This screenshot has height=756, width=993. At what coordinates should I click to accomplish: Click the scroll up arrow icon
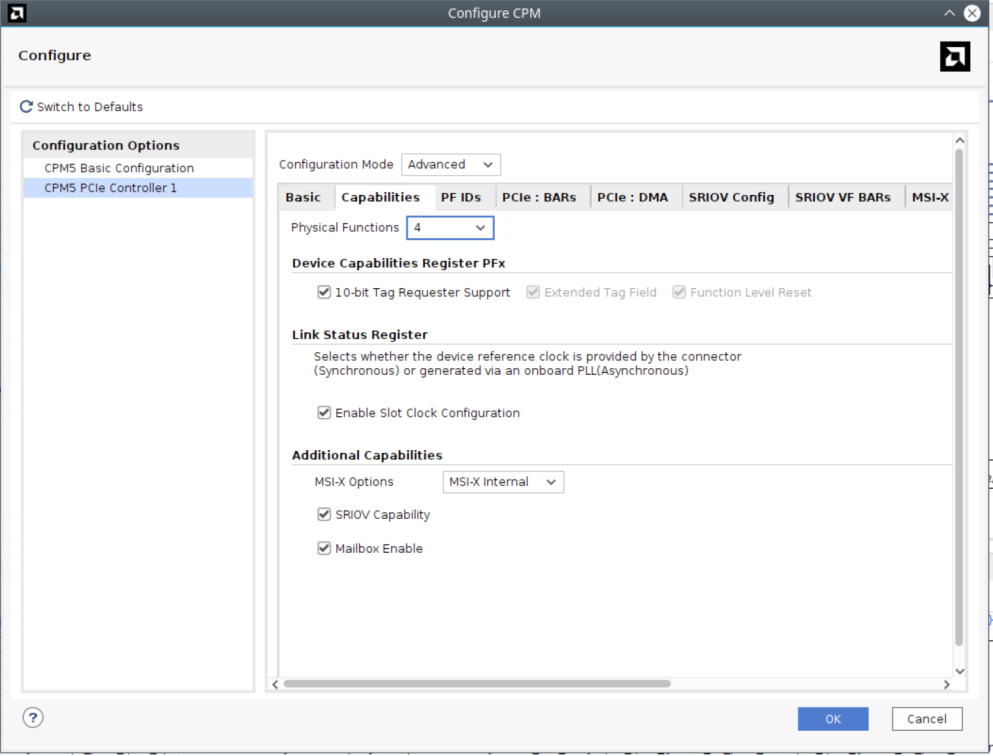(x=960, y=141)
